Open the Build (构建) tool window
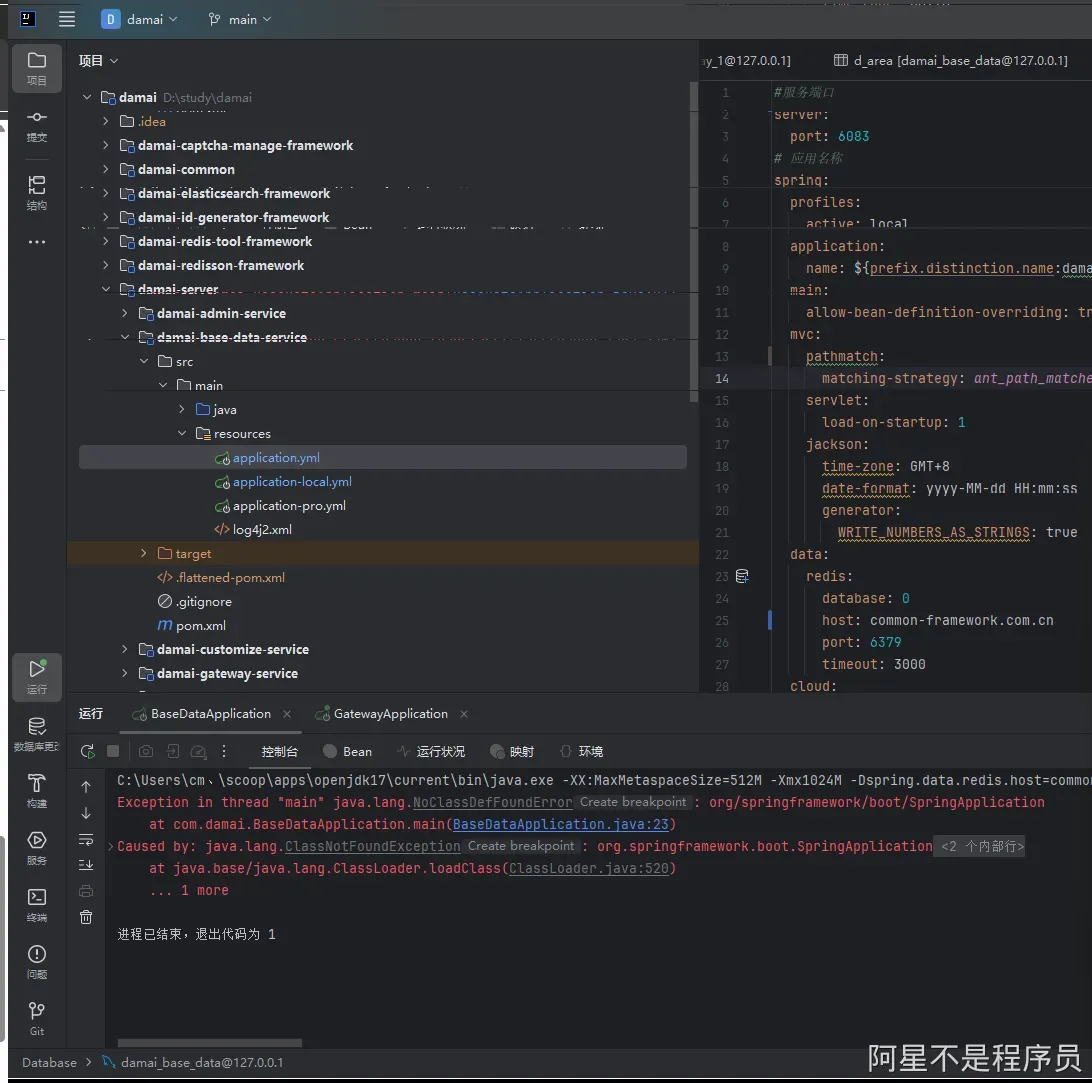This screenshot has height=1083, width=1092. click(x=37, y=789)
